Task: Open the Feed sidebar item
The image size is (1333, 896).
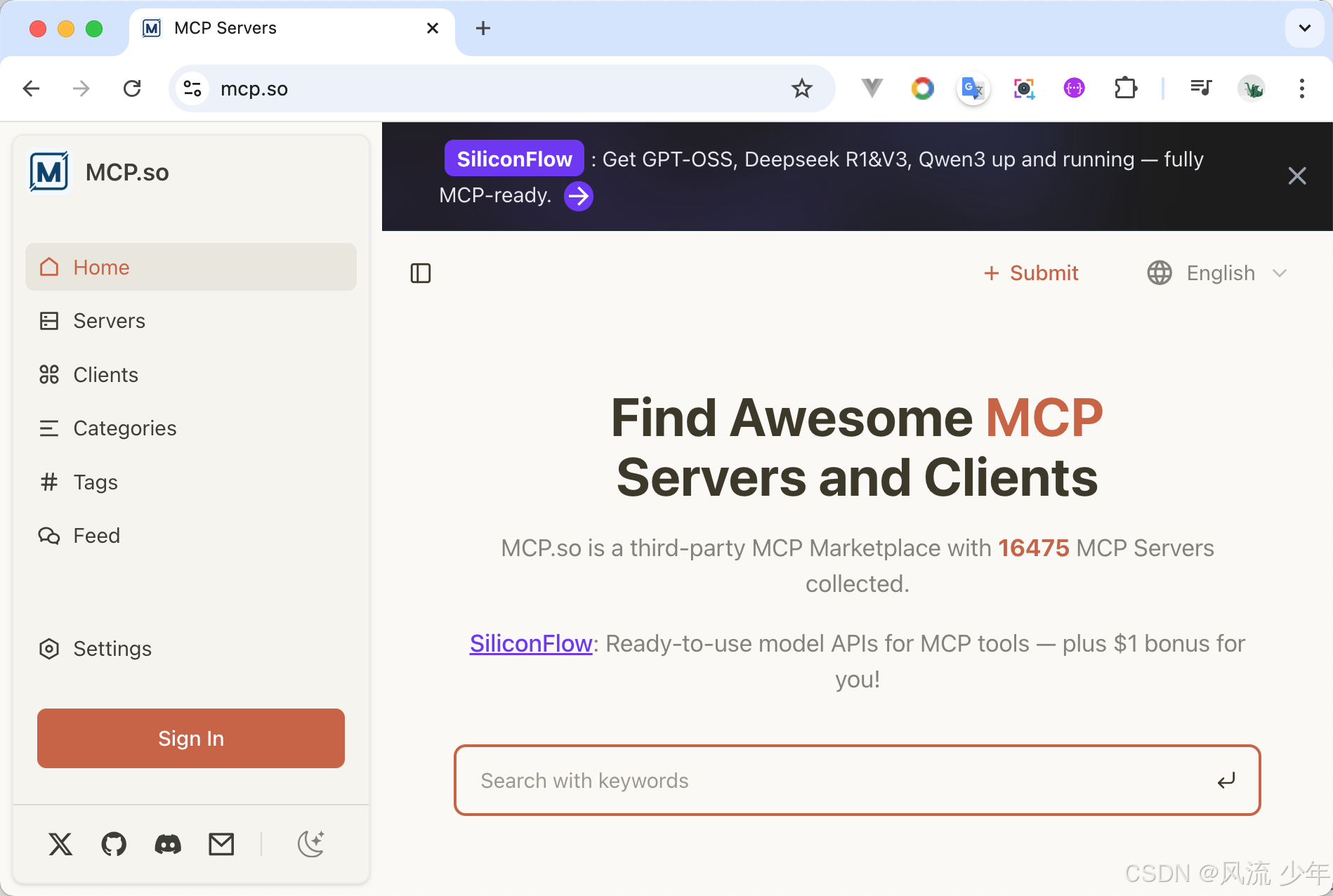Action: tap(191, 536)
